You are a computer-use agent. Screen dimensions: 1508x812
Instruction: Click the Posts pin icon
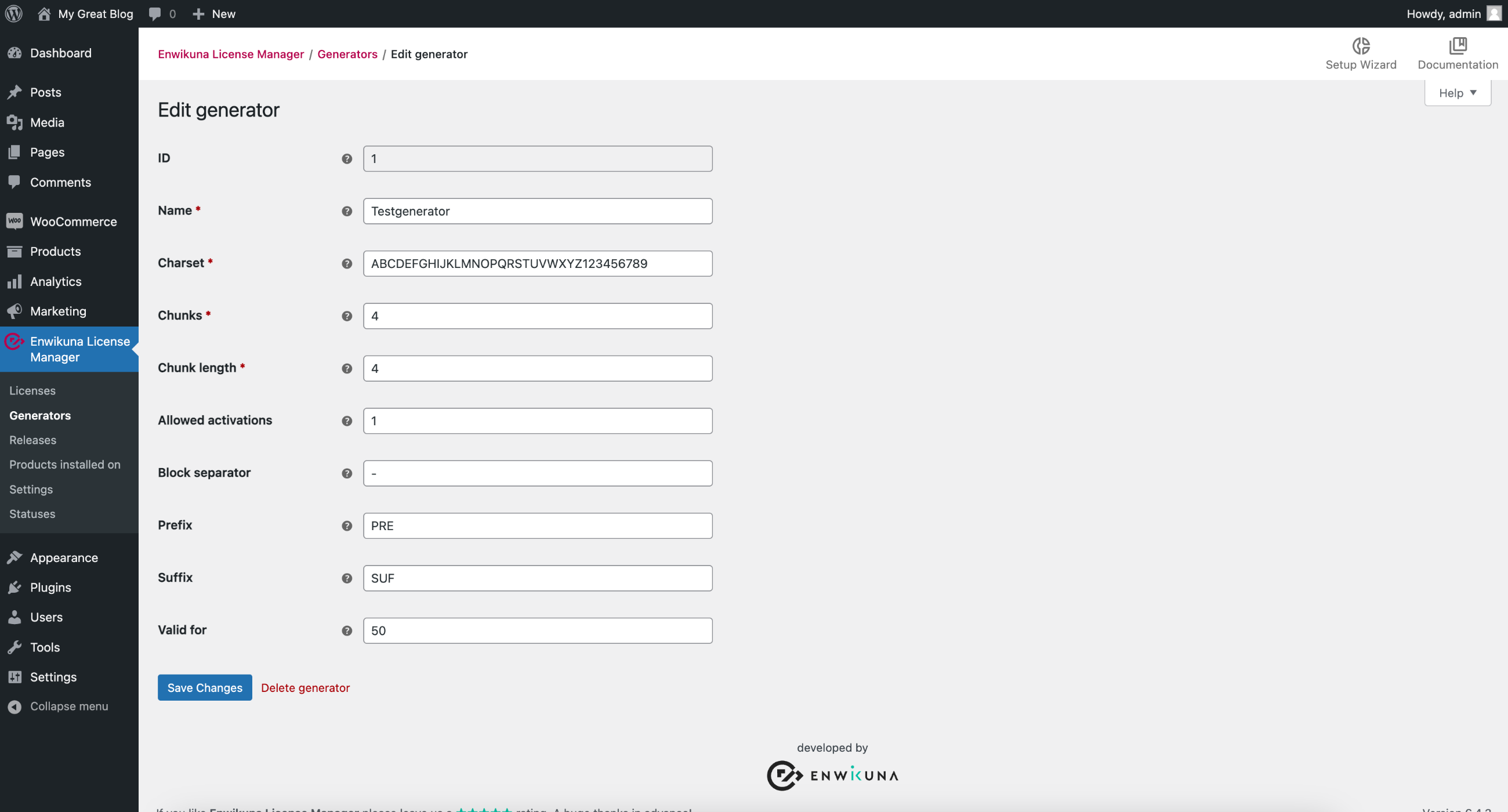[x=14, y=92]
